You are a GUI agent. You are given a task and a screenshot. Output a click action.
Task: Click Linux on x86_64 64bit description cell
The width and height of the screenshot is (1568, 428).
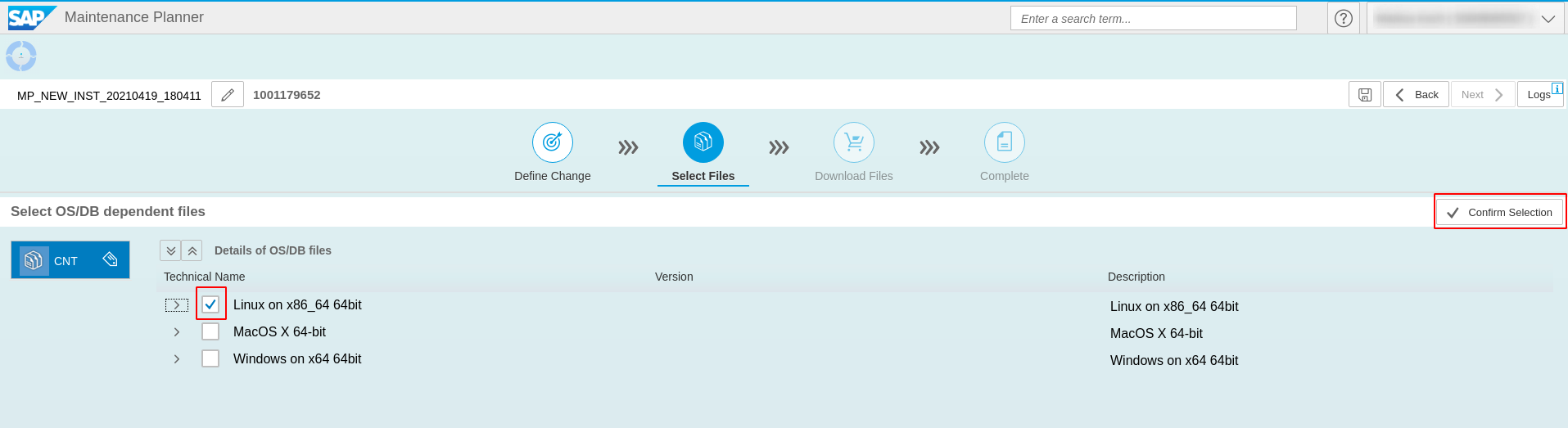tap(1174, 306)
